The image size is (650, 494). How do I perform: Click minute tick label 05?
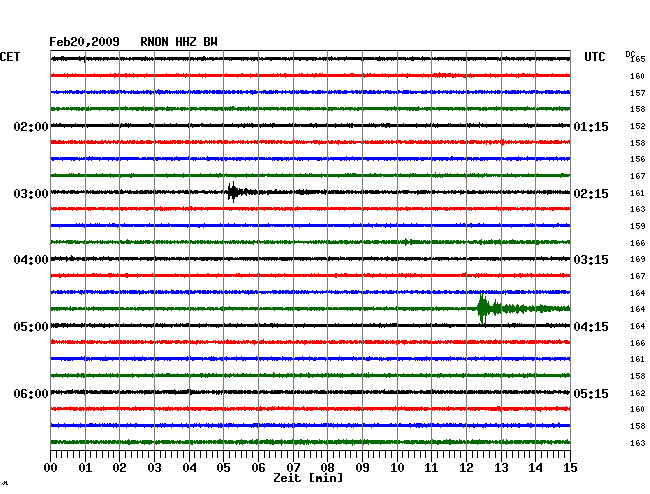pos(223,468)
